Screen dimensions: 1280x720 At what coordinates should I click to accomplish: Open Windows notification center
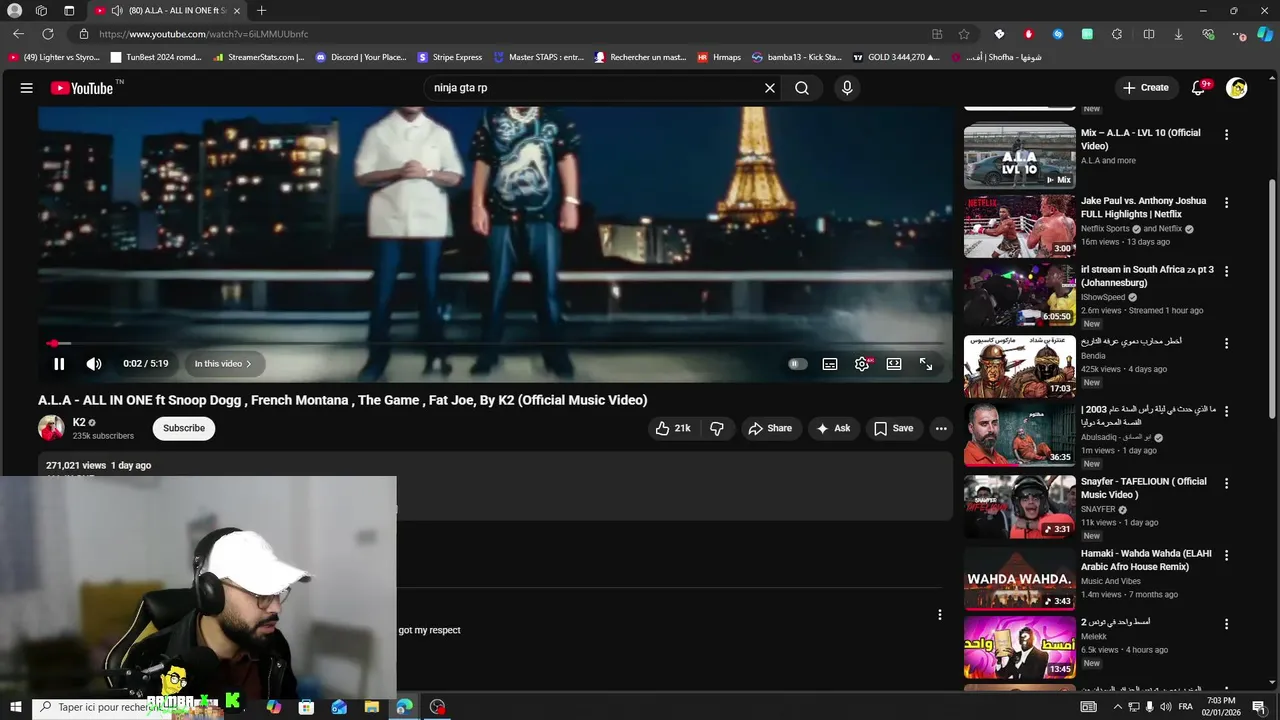pos(1259,707)
